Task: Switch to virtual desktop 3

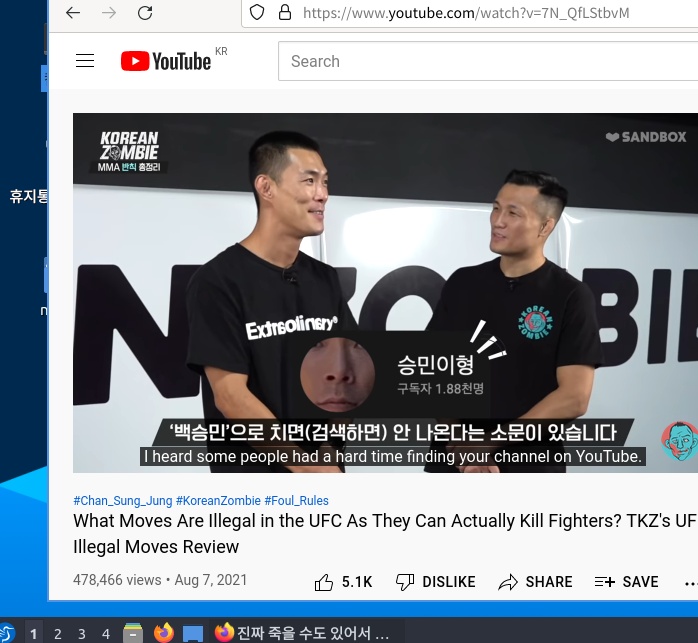Action: click(82, 633)
